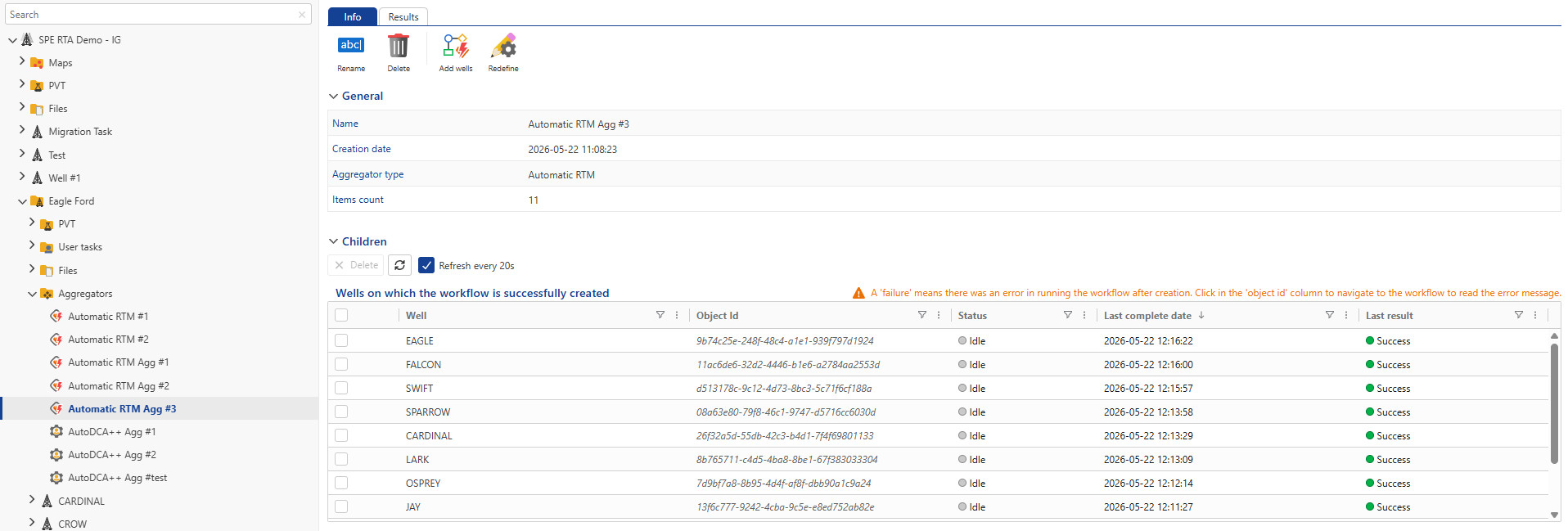
Task: Expand the Maps tree node
Action: click(22, 61)
